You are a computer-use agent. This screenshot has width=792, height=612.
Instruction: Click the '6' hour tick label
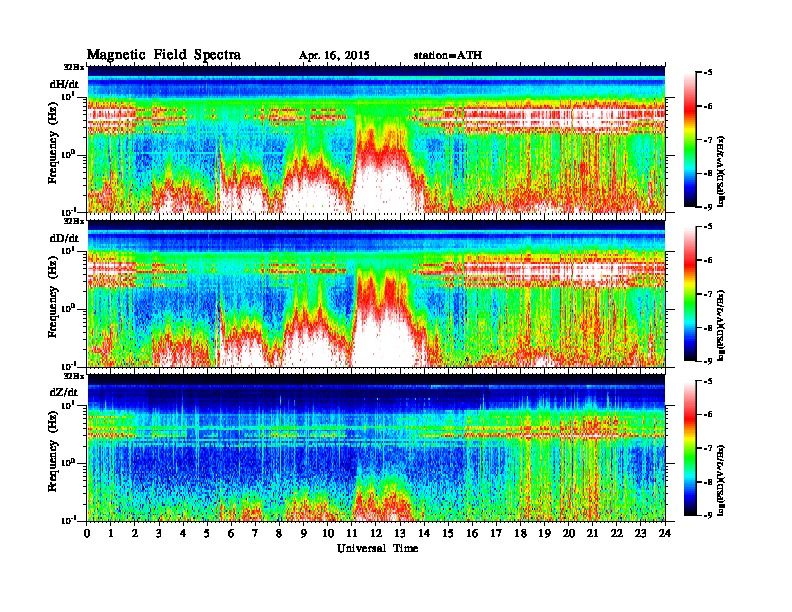232,534
